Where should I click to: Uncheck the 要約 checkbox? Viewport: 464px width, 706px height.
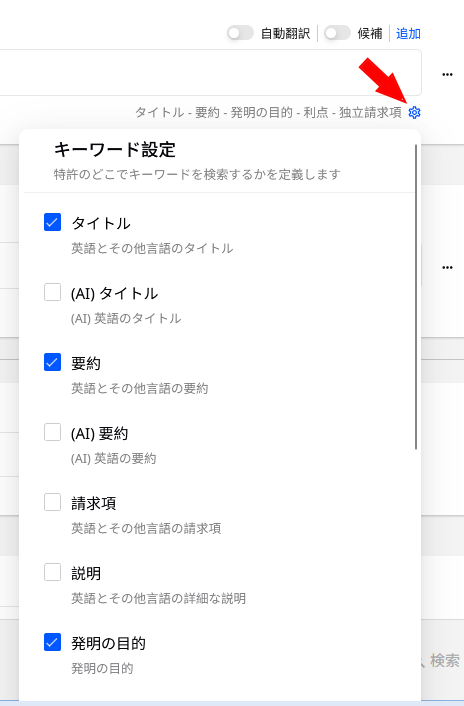[x=52, y=362]
